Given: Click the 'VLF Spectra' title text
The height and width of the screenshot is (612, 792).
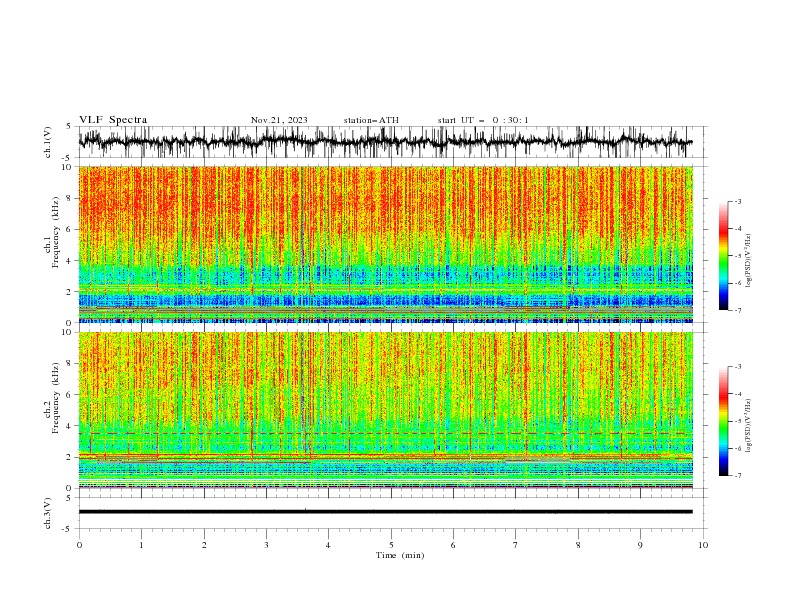Looking at the screenshot, I should (x=113, y=120).
